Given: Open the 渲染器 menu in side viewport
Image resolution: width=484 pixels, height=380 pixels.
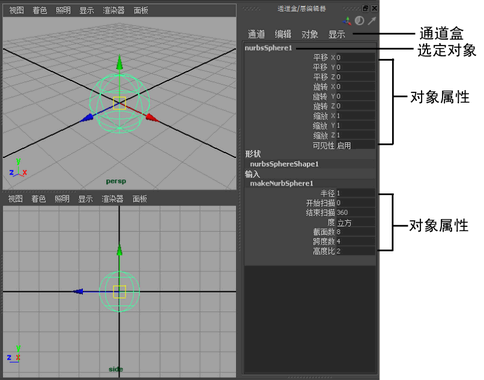Looking at the screenshot, I should click(112, 199).
